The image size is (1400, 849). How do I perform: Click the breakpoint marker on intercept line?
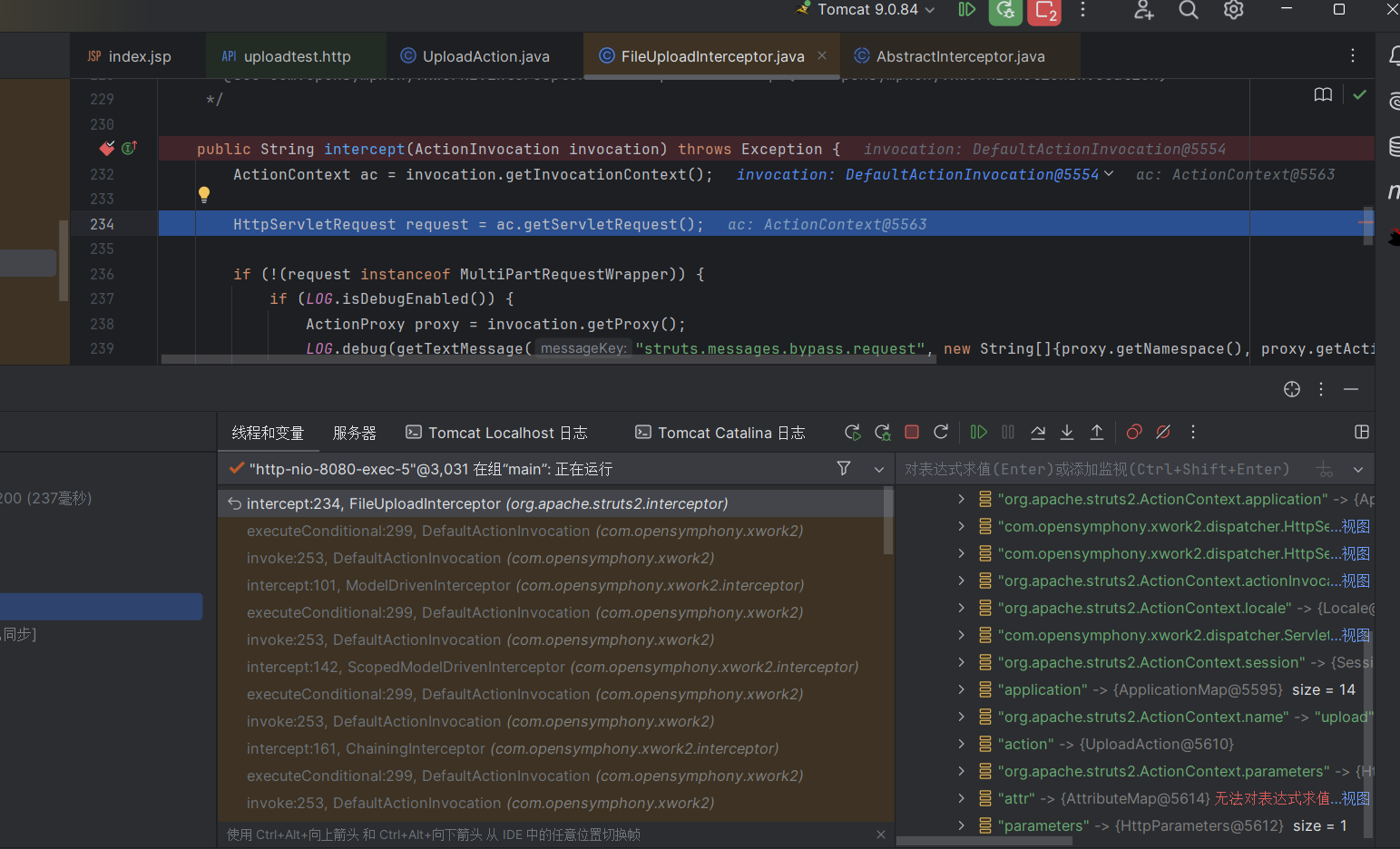click(107, 148)
